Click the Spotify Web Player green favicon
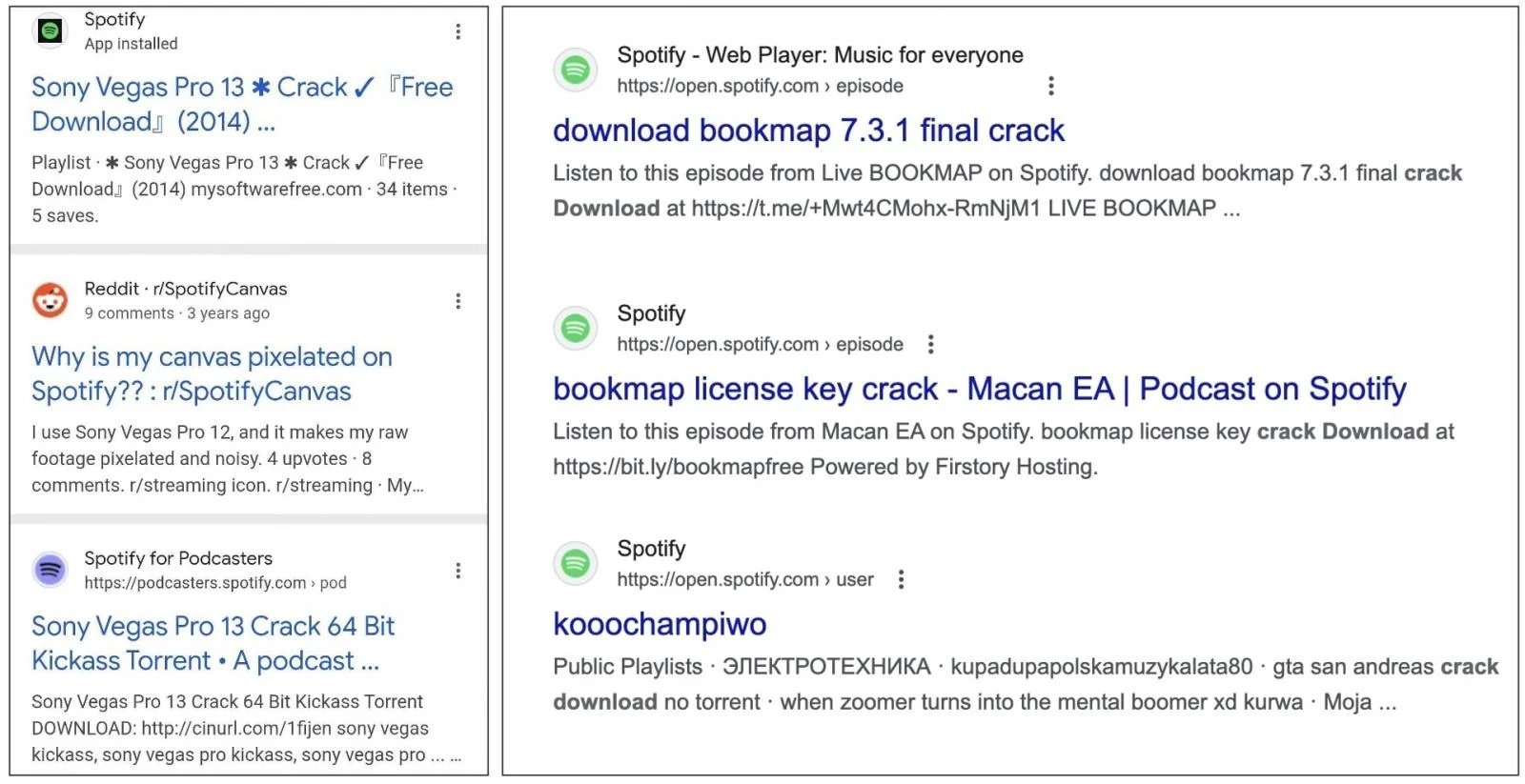Image resolution: width=1525 pixels, height=784 pixels. pyautogui.click(x=575, y=70)
